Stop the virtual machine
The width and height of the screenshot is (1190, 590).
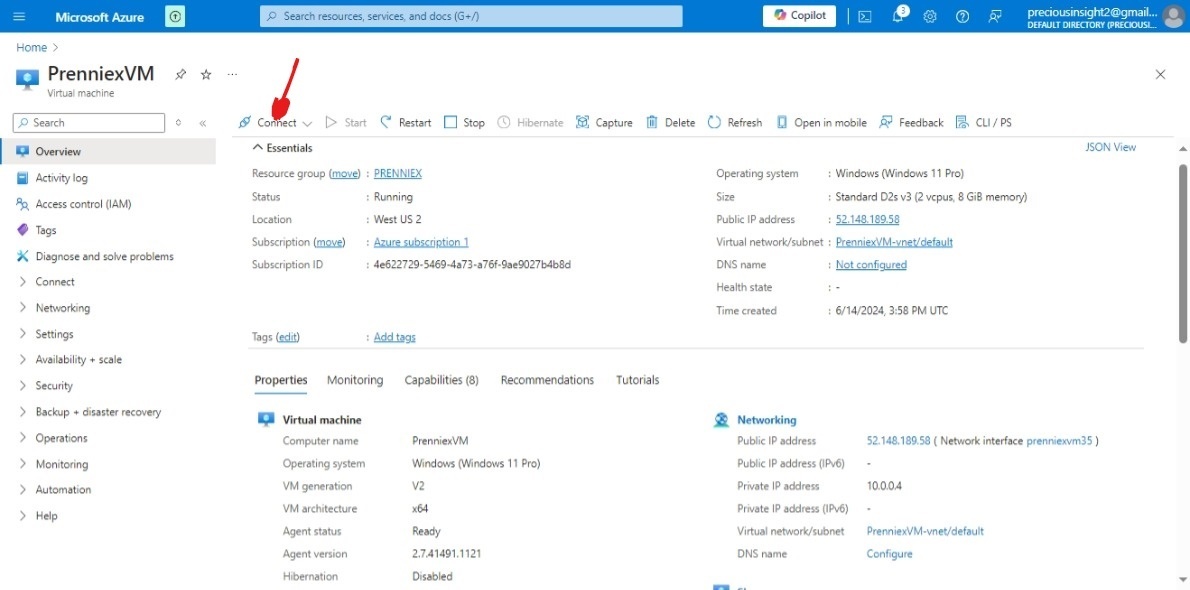[x=464, y=122]
